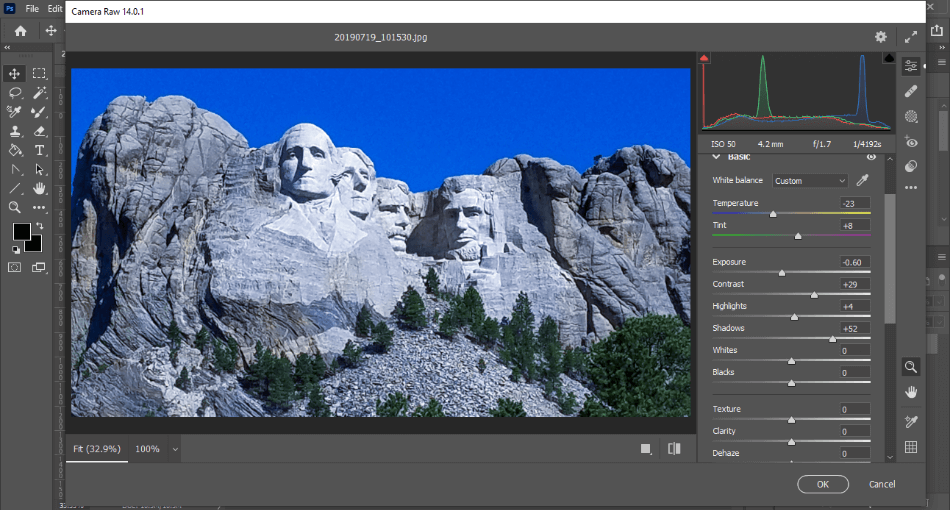Open the zoom level dropdown arrow
This screenshot has height=510, width=950.
(175, 449)
